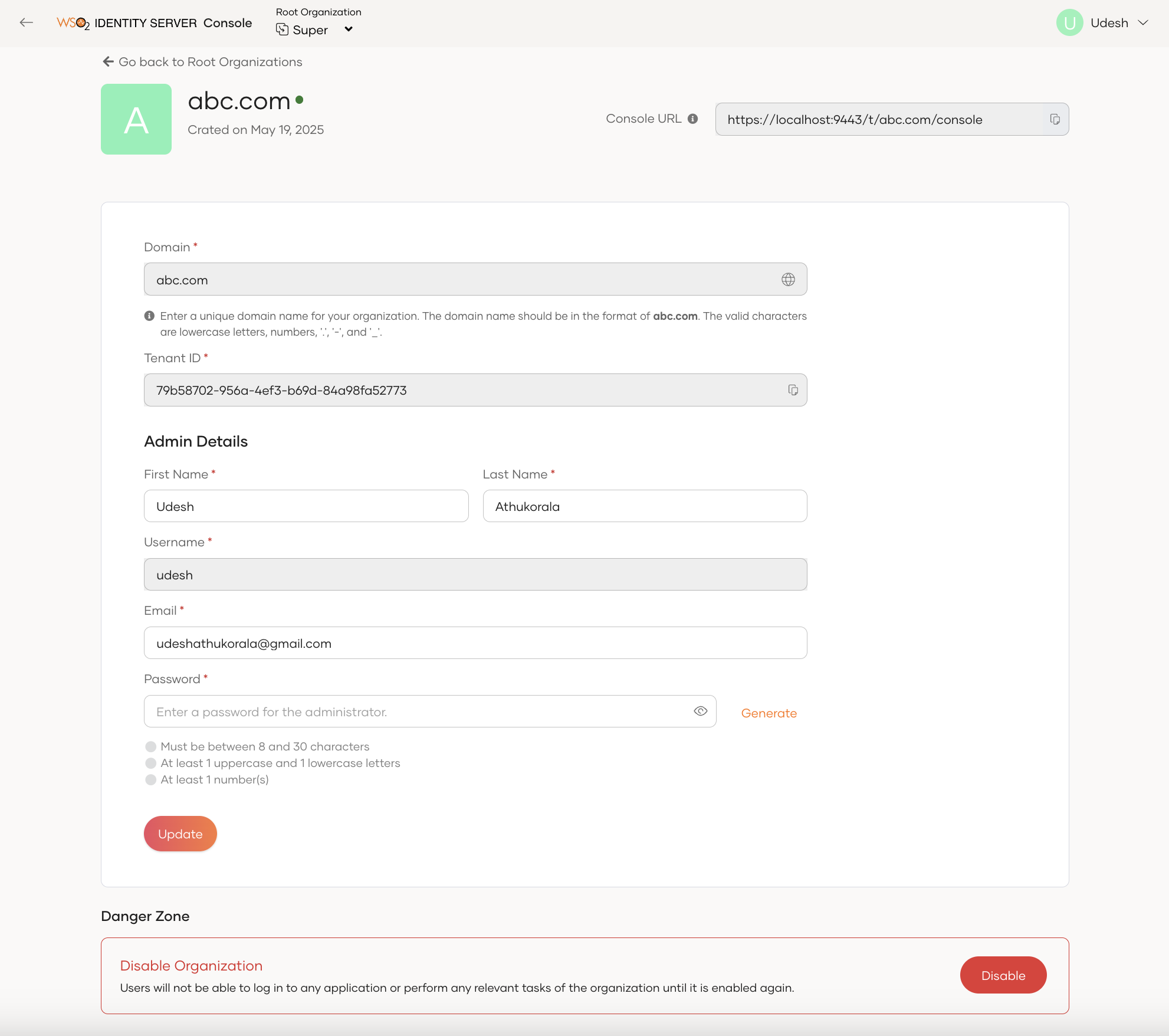Click the WSO2 Identity Server logo

pyautogui.click(x=154, y=23)
